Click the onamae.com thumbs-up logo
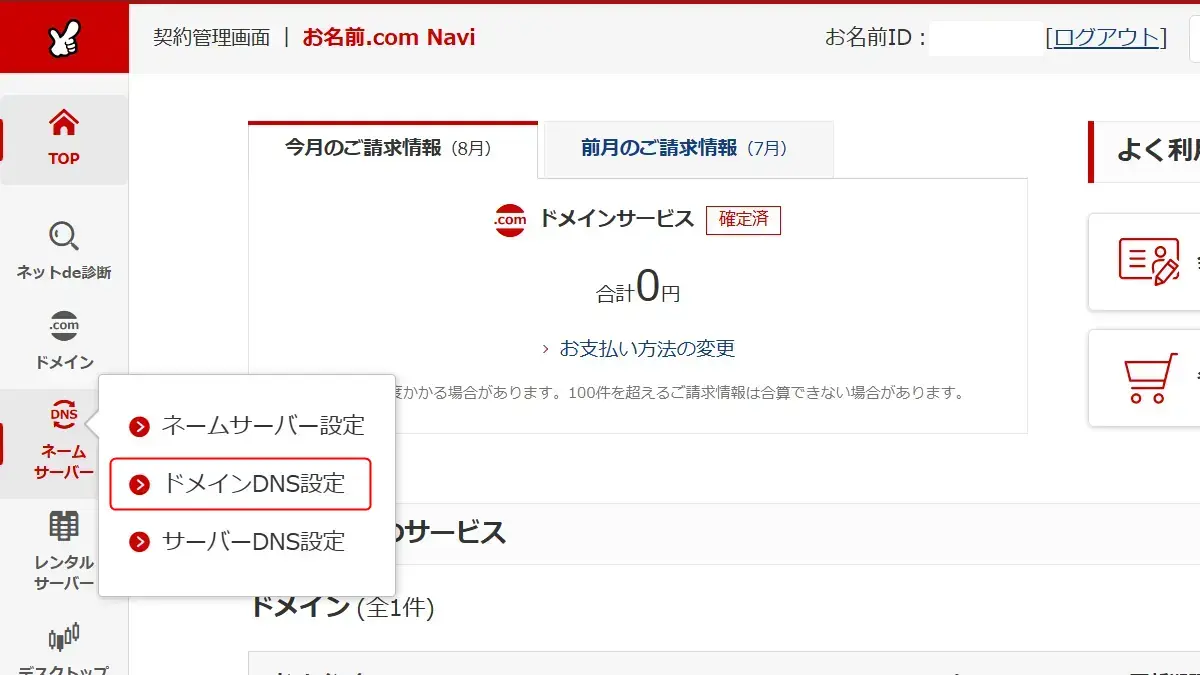 click(x=64, y=39)
